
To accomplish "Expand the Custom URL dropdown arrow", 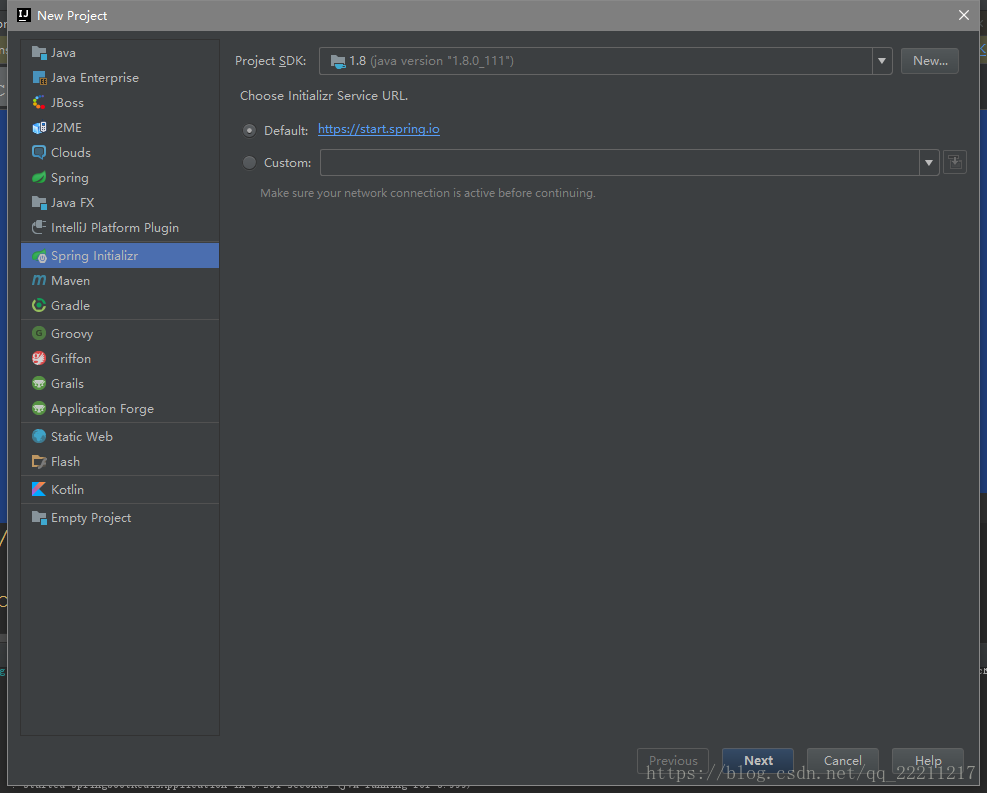I will (928, 162).
